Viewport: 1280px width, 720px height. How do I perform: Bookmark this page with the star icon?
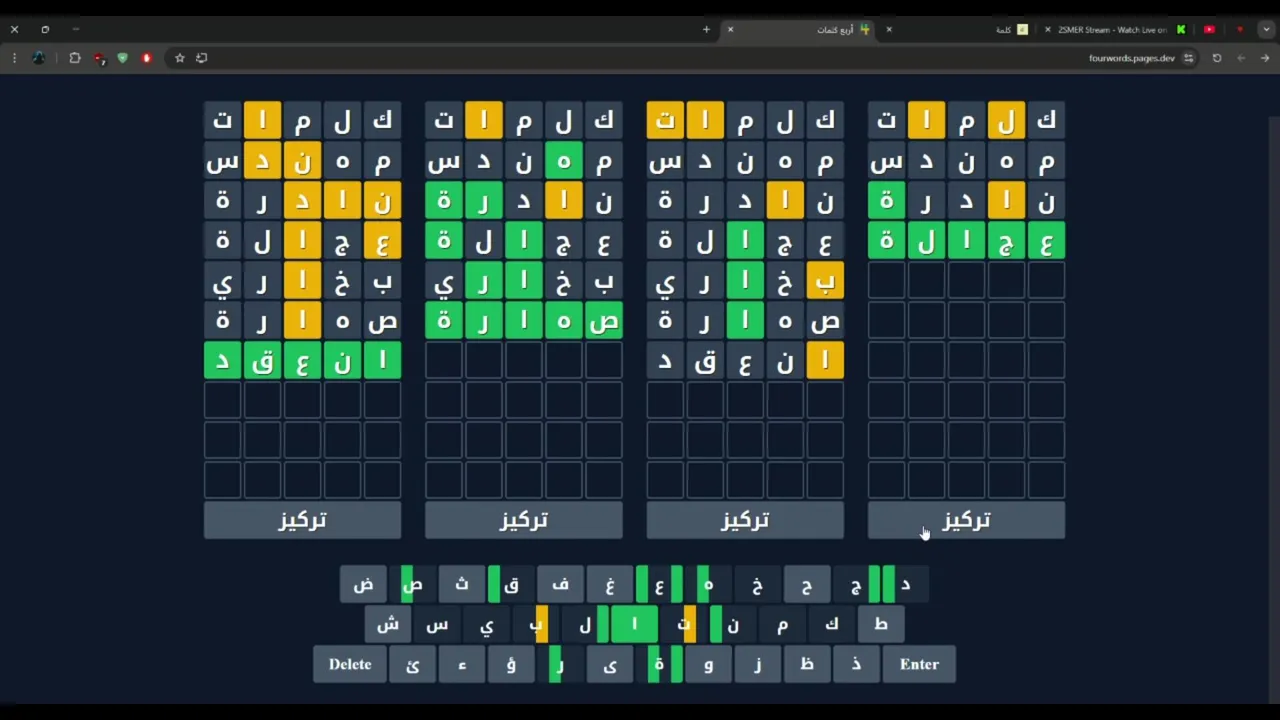tap(180, 58)
